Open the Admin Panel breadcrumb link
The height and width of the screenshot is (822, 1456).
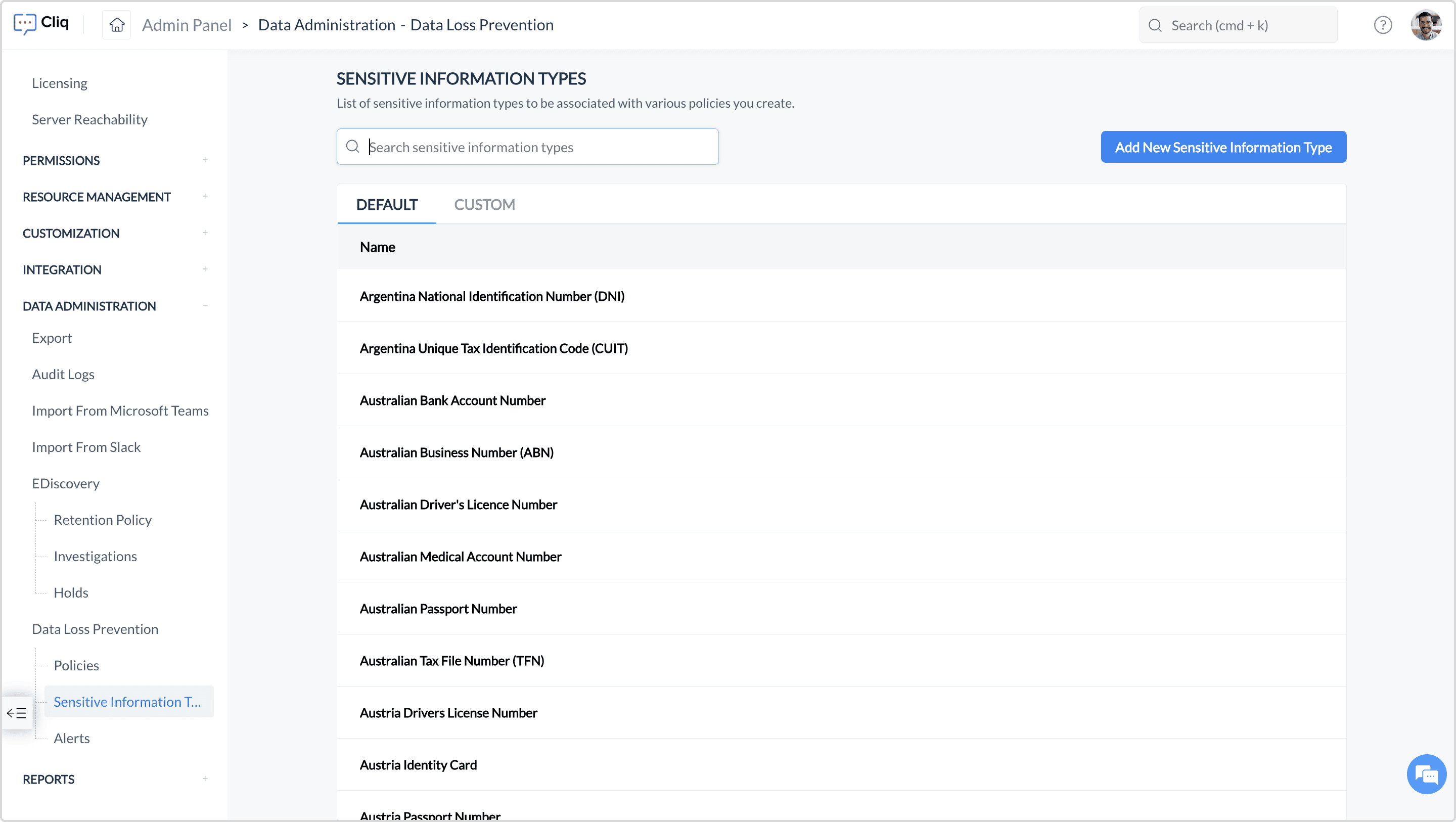tap(187, 25)
